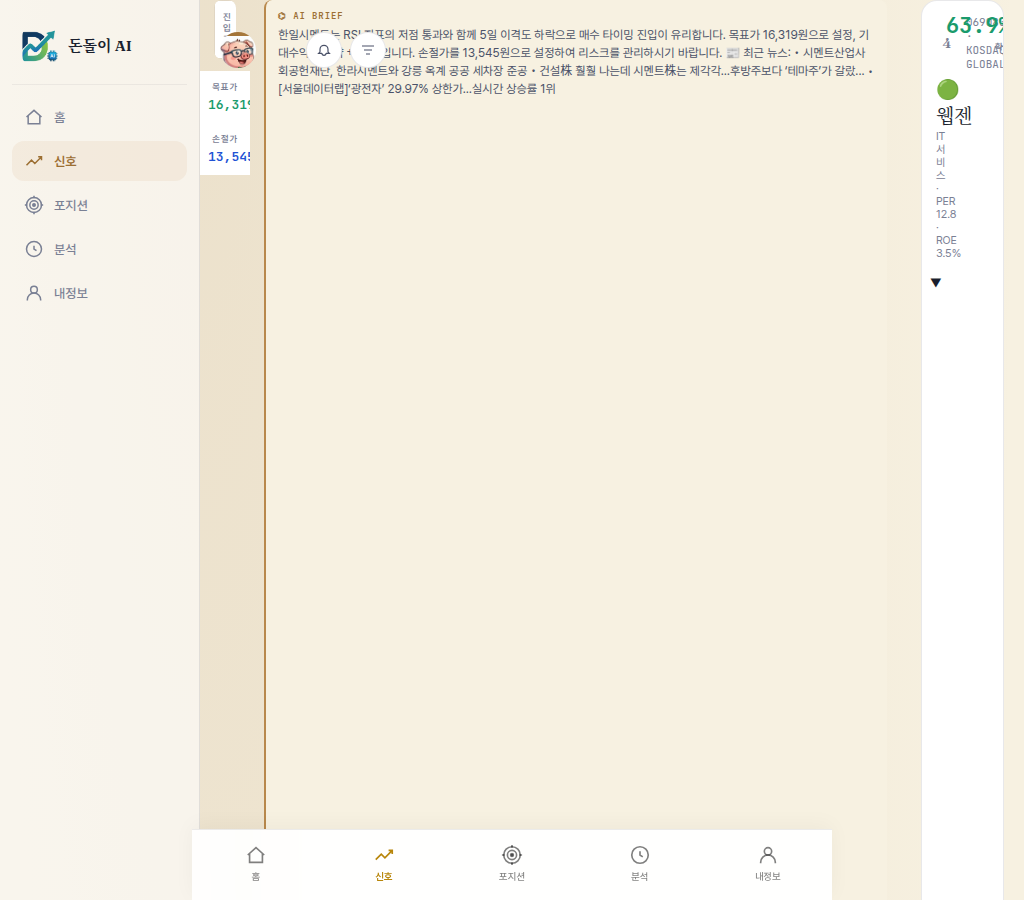Click the 손절가 value 13,54
The image size is (1024, 900).
[x=229, y=157]
